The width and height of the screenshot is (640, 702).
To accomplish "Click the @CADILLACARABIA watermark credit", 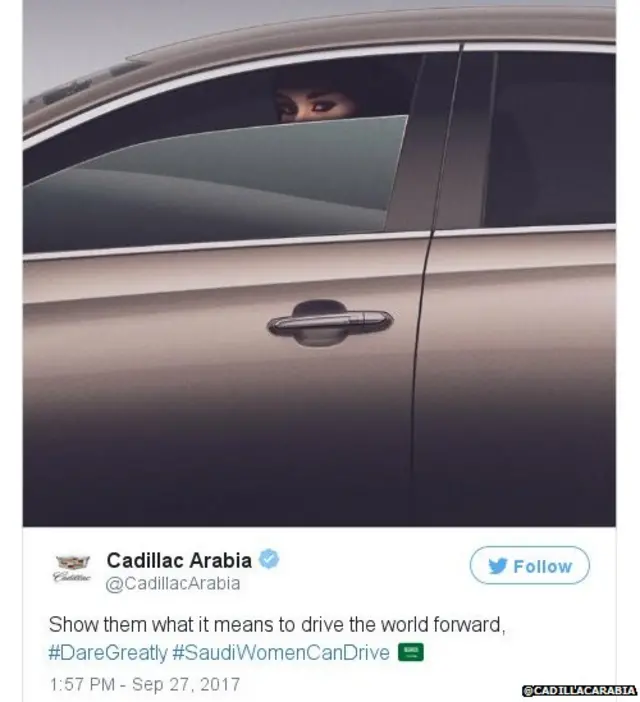I will pos(579,690).
